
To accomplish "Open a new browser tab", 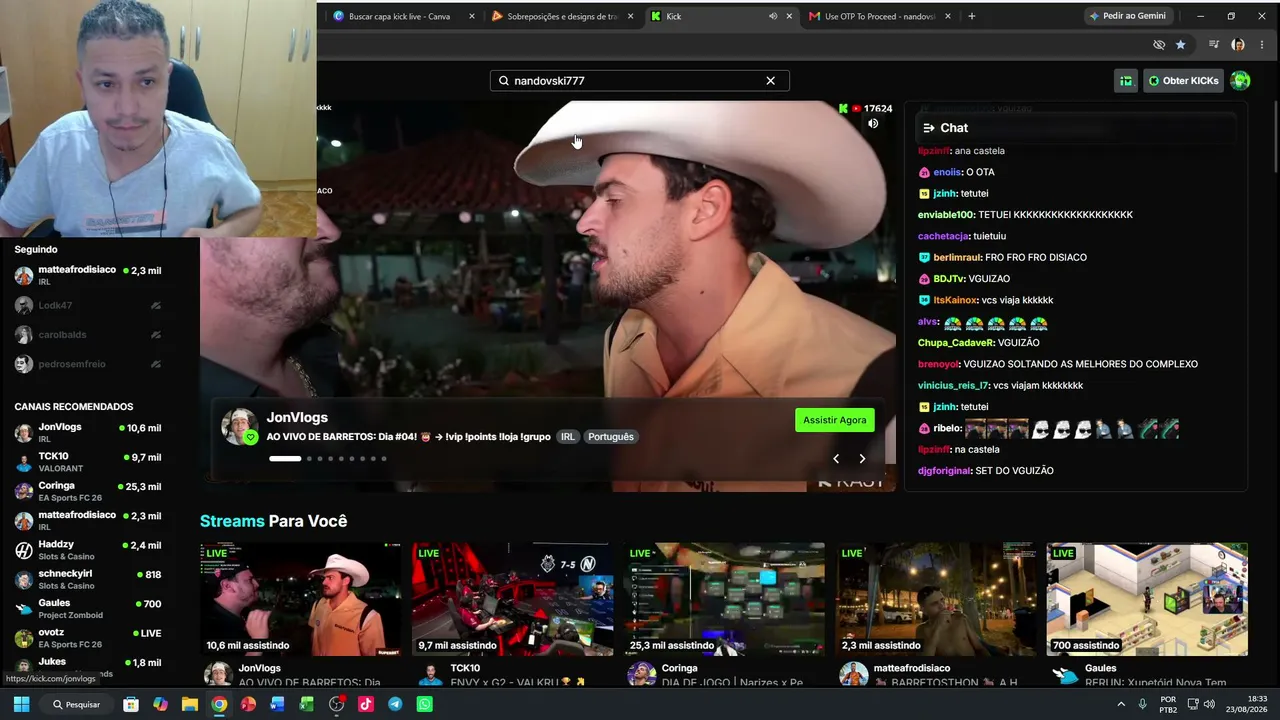I will pyautogui.click(x=972, y=16).
